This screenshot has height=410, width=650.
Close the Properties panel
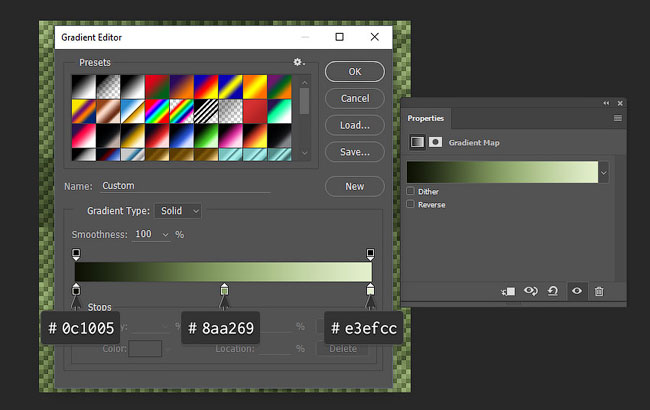coord(620,103)
